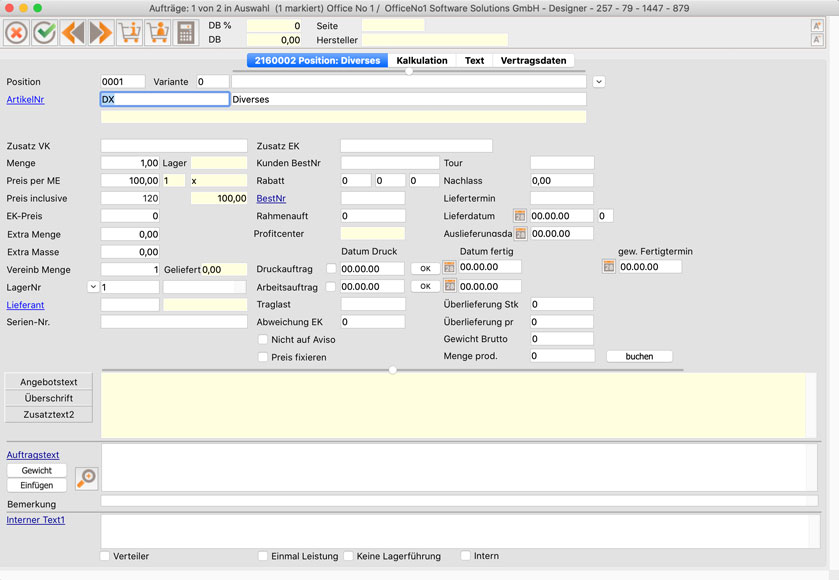Click the Überschrift button

49,398
